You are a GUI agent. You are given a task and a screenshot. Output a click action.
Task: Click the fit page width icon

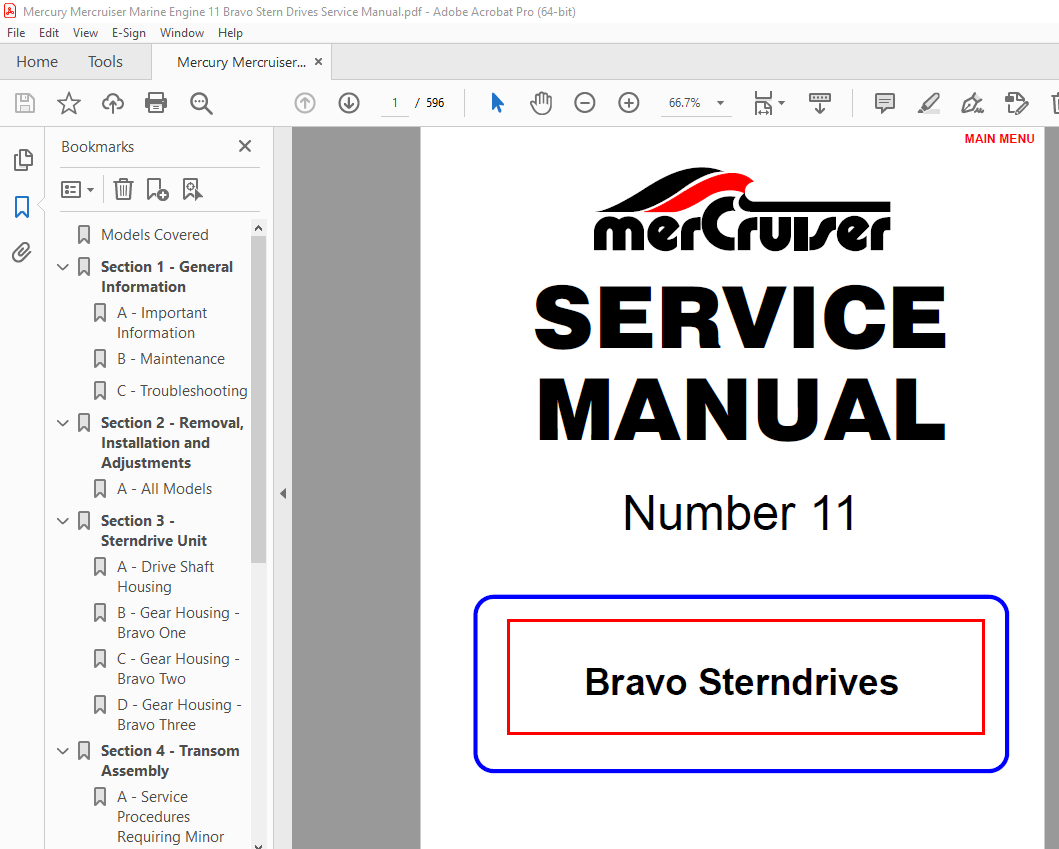763,103
